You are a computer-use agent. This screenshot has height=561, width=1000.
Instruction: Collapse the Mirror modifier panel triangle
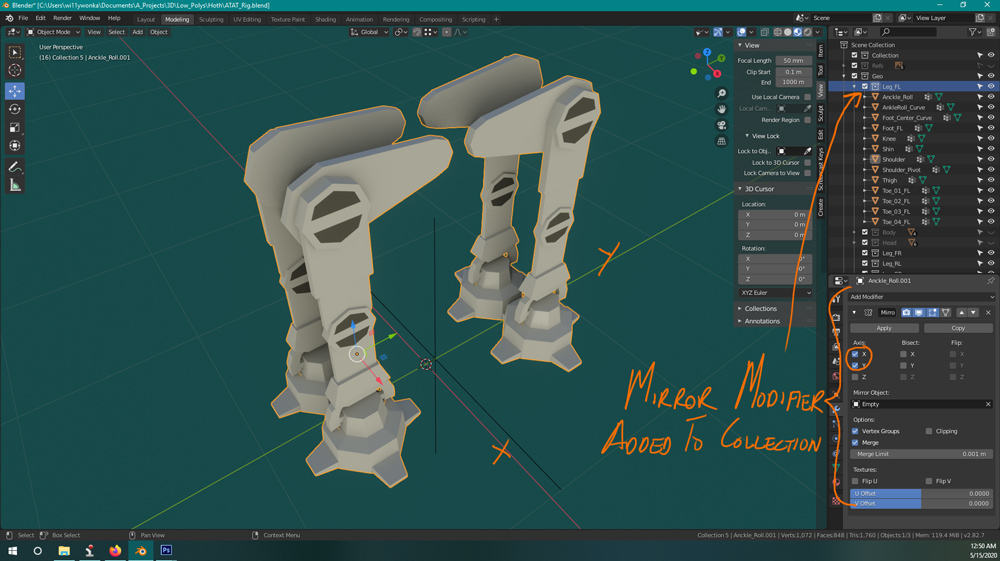[855, 312]
